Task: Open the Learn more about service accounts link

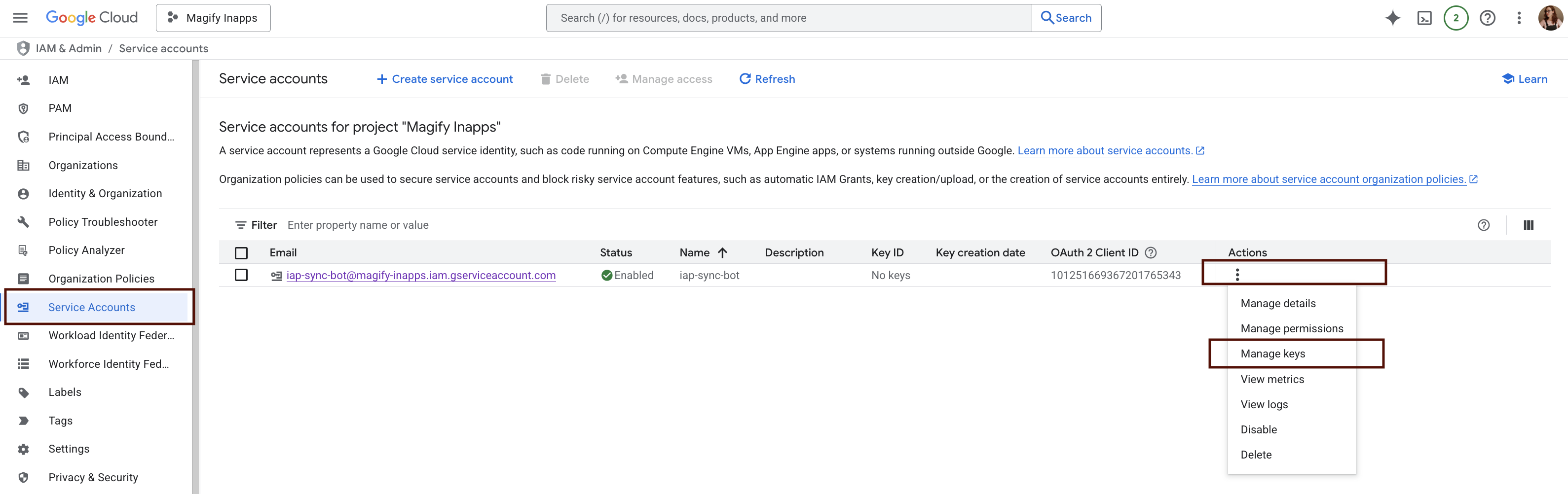Action: tap(1106, 150)
